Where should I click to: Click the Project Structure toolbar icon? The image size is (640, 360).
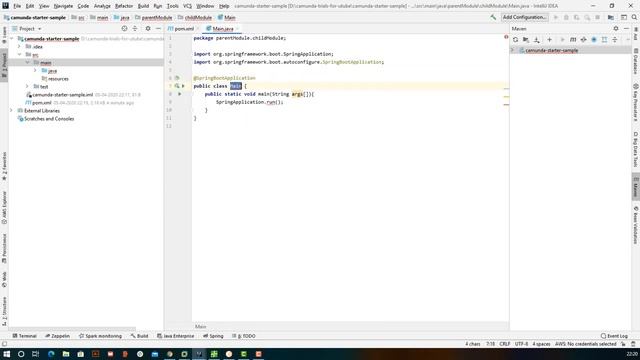pyautogui.click(x=611, y=18)
